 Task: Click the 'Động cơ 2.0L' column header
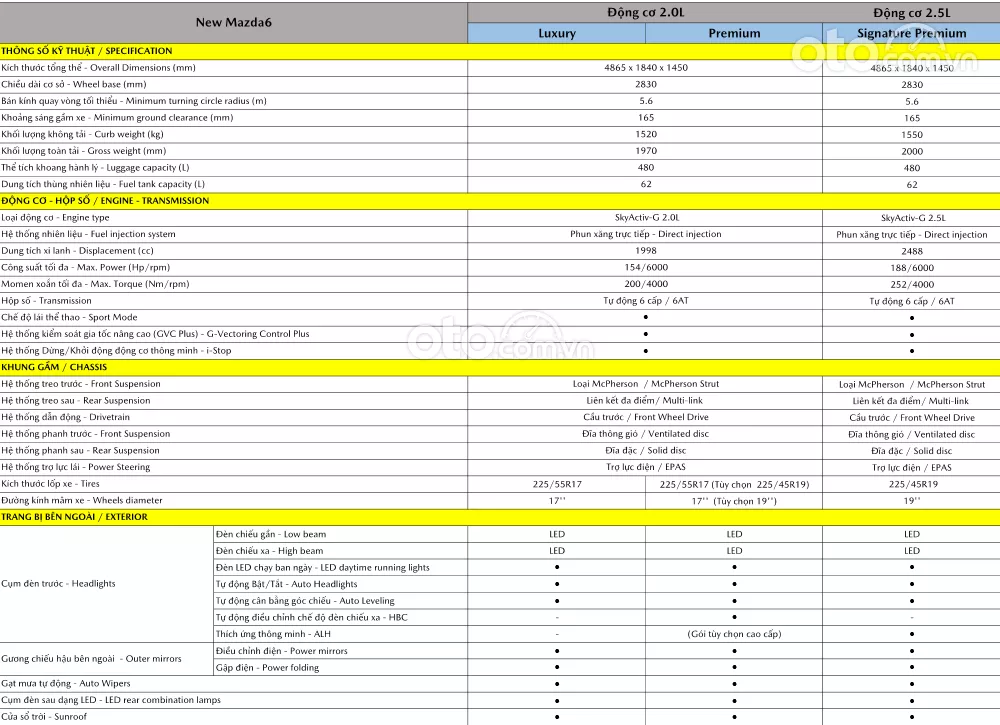click(x=645, y=13)
